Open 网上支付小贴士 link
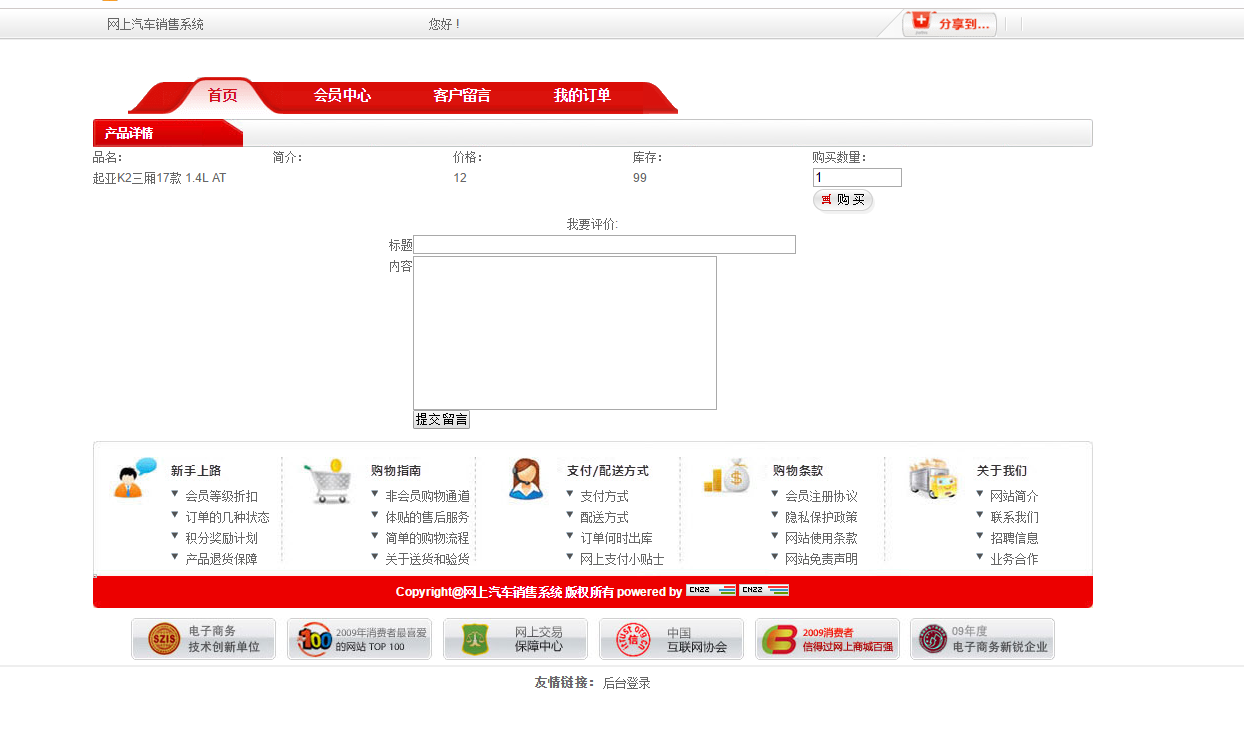Screen dimensions: 1244x735 pyautogui.click(x=622, y=559)
